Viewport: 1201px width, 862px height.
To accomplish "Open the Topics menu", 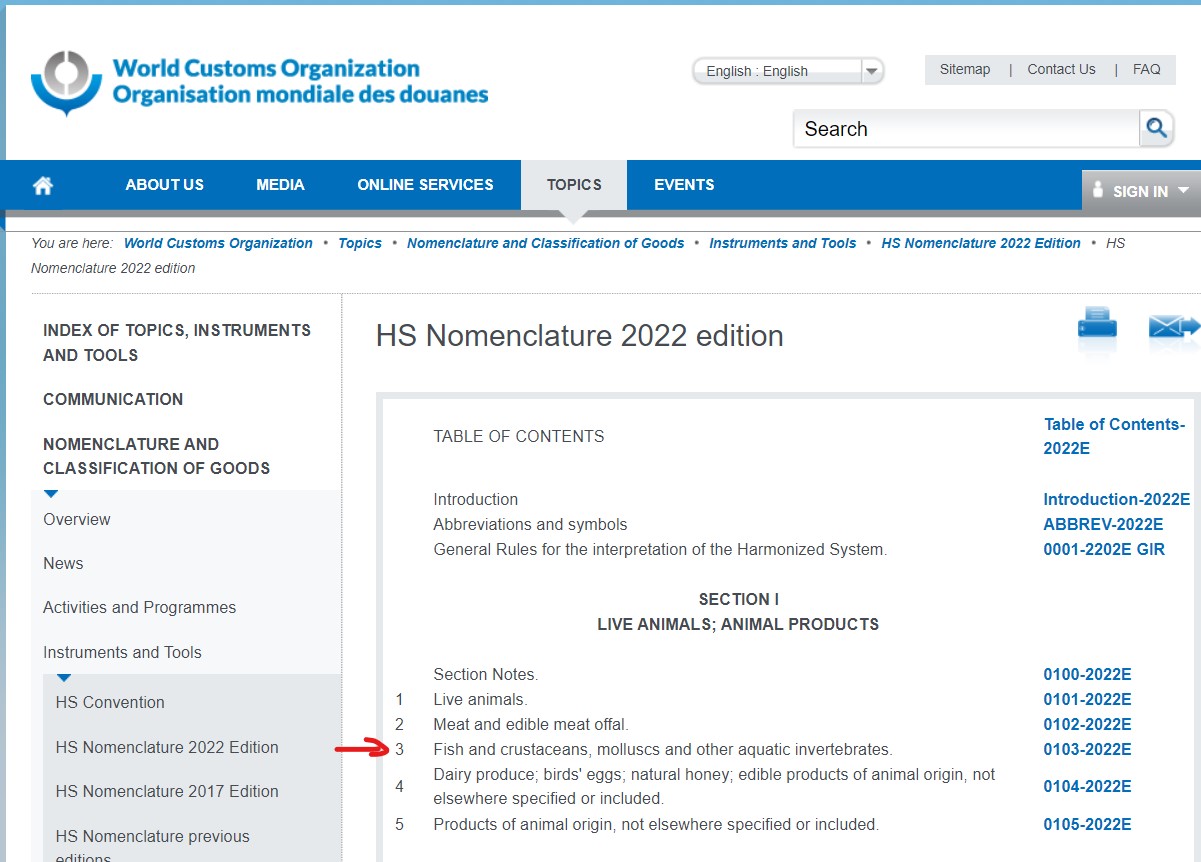I will pos(574,185).
